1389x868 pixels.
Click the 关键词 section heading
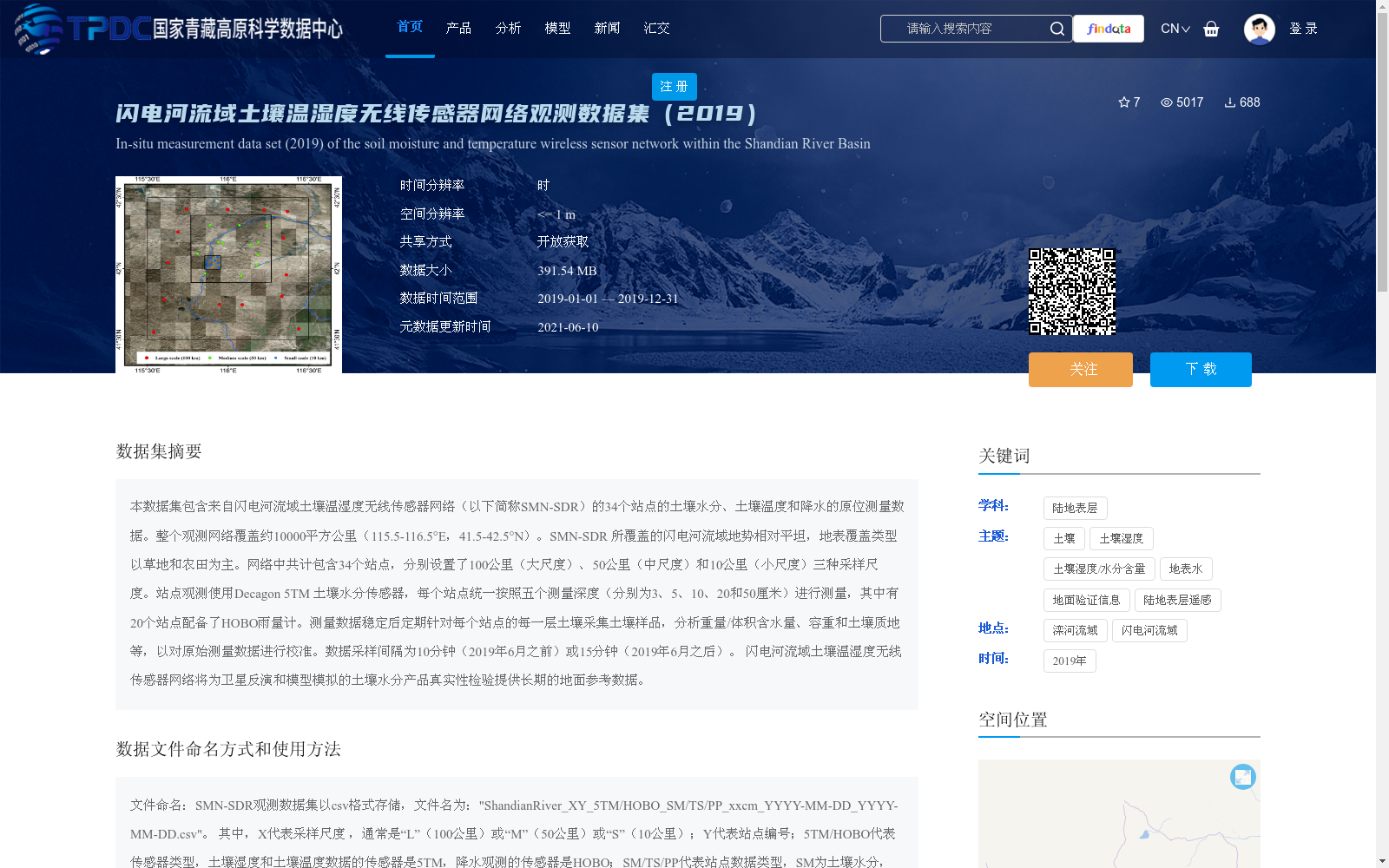pyautogui.click(x=1004, y=456)
